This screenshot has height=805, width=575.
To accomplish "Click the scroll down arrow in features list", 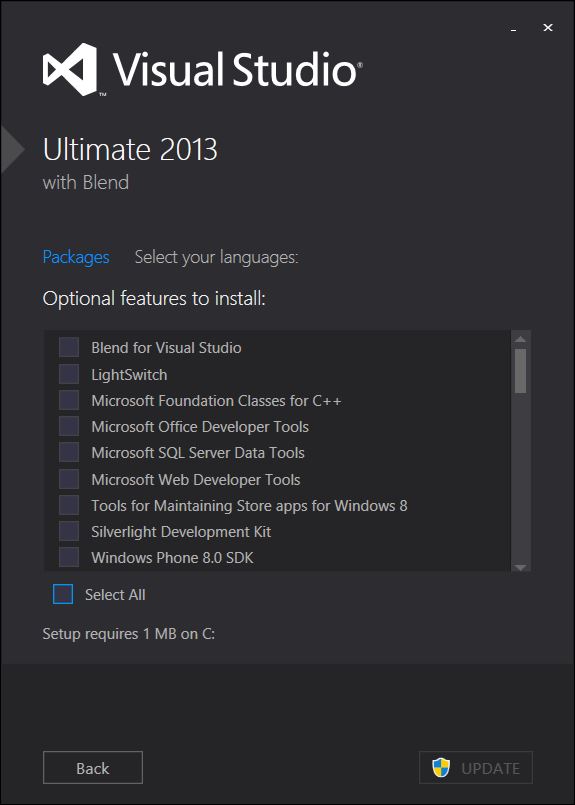I will (x=521, y=567).
